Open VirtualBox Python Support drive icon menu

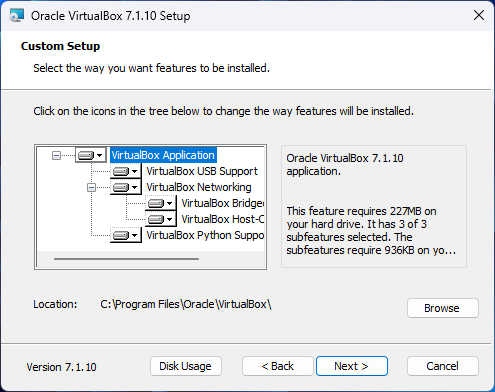126,235
